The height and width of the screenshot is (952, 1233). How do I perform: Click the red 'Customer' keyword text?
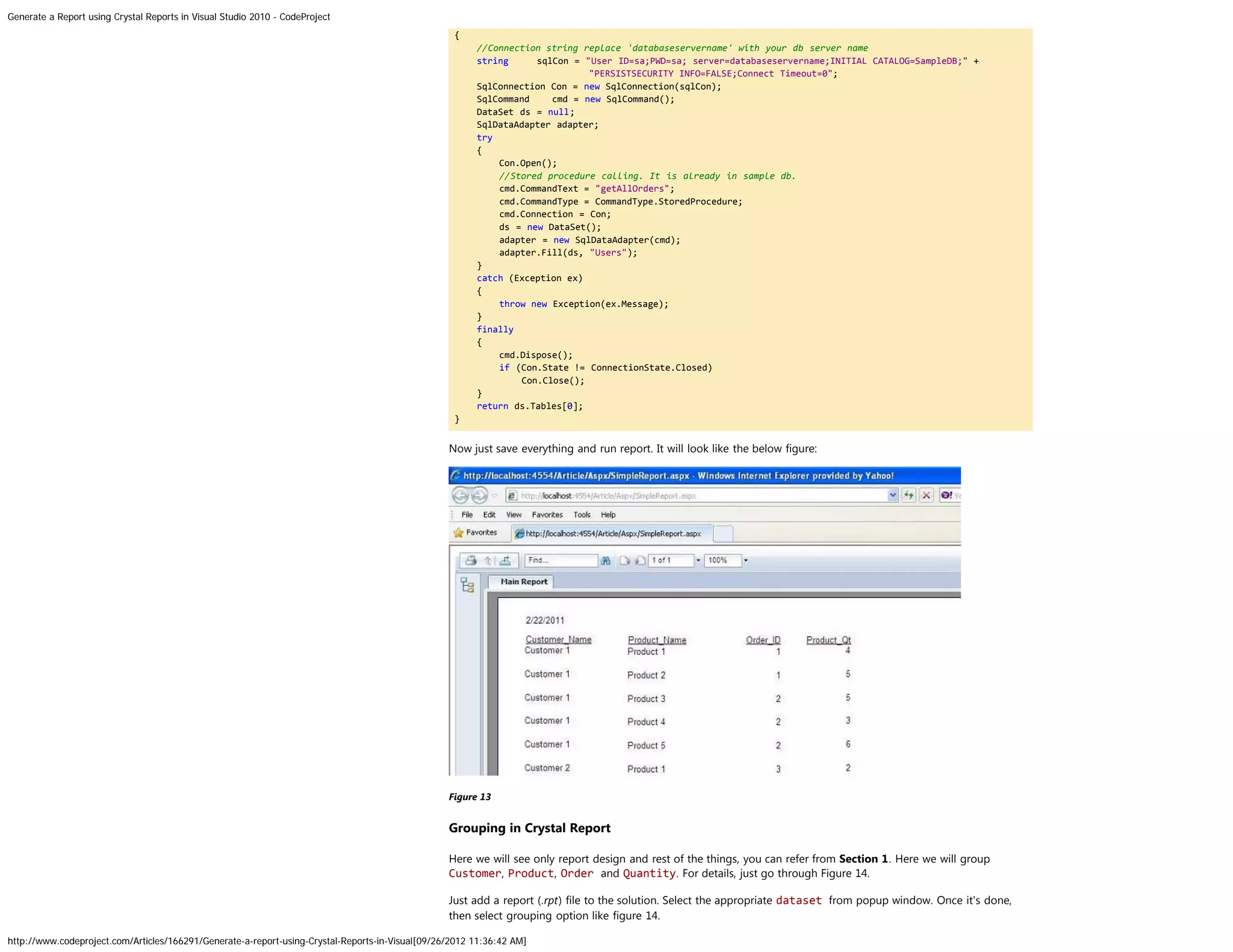tap(475, 873)
